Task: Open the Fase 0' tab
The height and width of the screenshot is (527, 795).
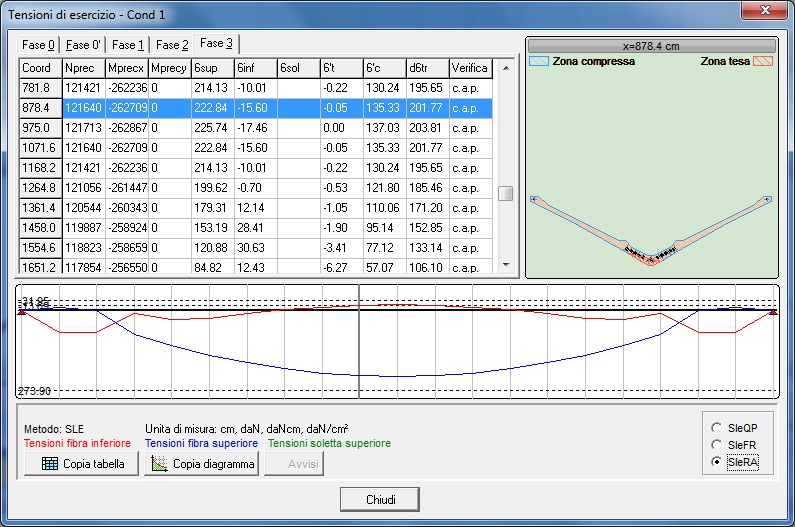Action: coord(84,45)
